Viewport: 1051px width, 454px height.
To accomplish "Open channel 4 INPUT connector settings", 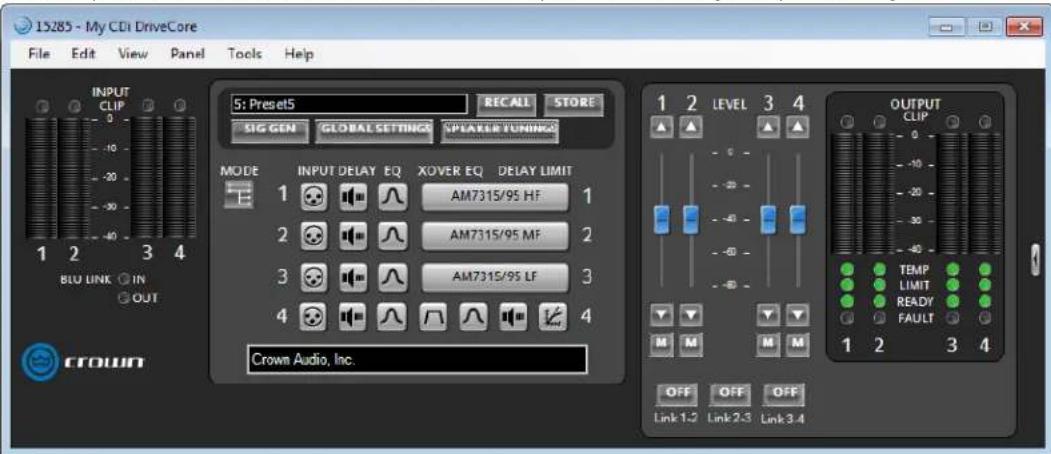I will point(312,316).
